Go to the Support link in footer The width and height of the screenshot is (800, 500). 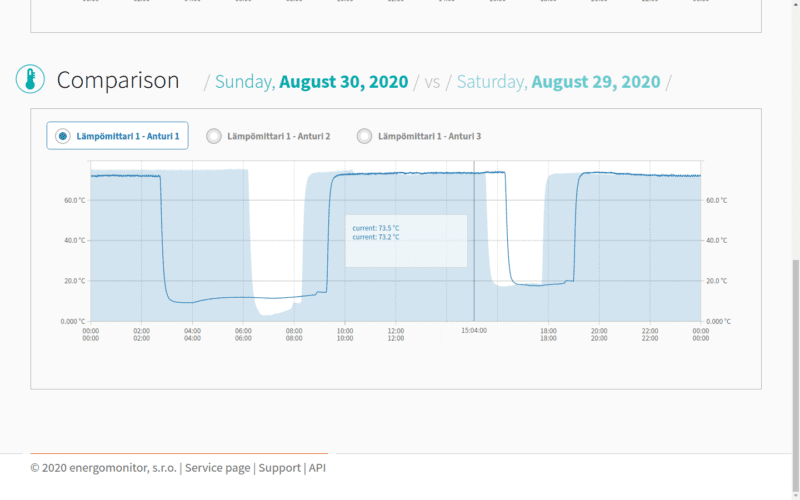coord(279,468)
